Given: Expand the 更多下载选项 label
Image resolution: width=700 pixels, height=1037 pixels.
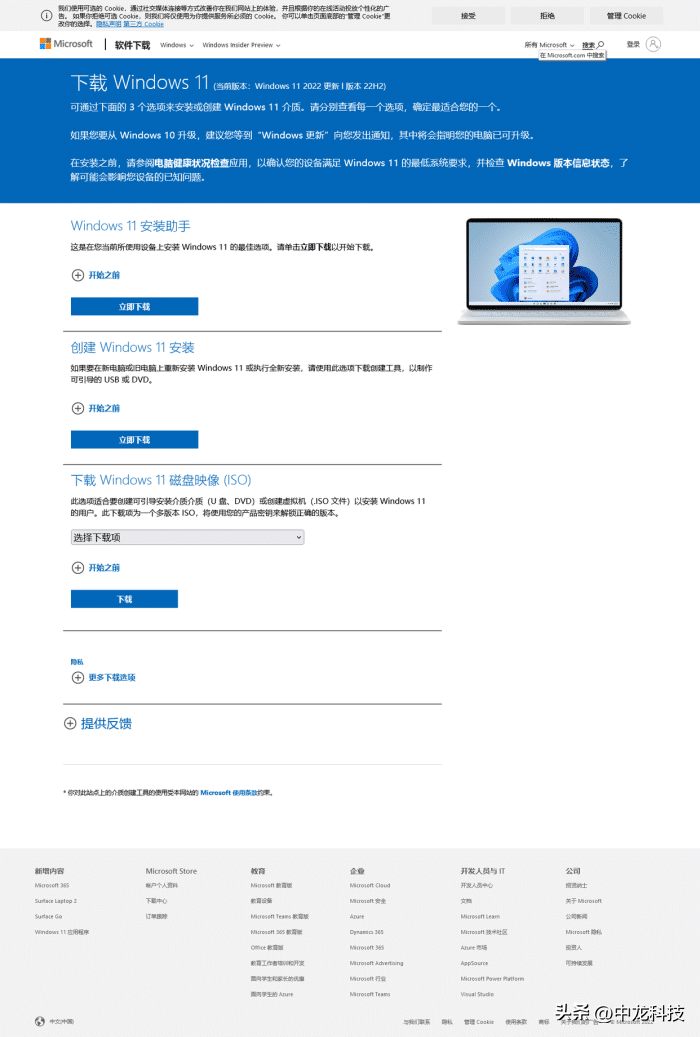Looking at the screenshot, I should tap(112, 677).
